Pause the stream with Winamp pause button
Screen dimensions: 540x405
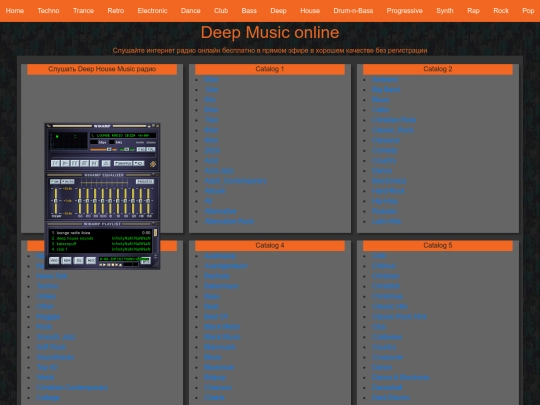click(75, 163)
